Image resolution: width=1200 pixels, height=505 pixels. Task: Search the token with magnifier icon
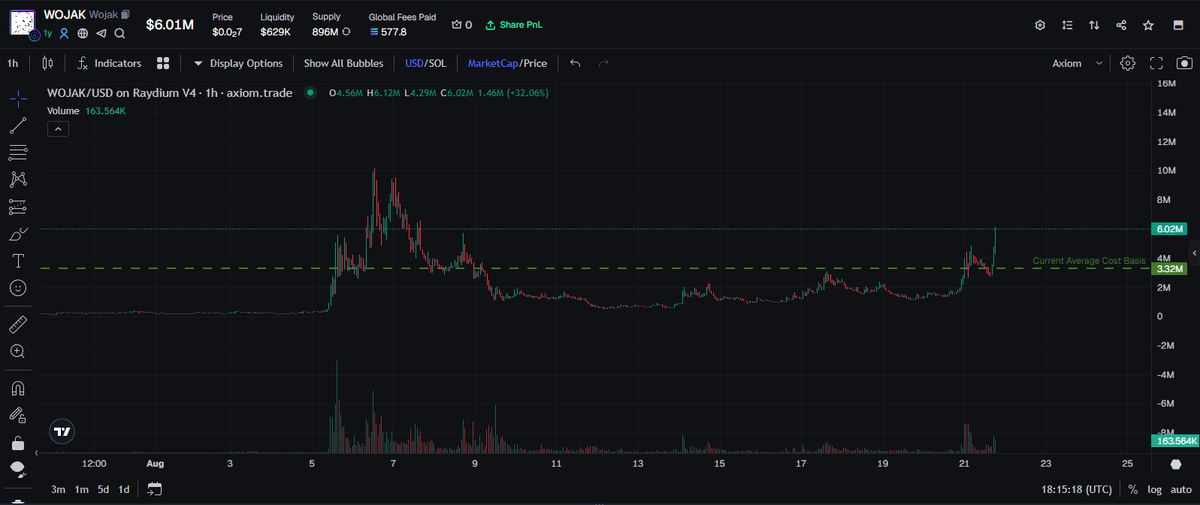point(120,33)
